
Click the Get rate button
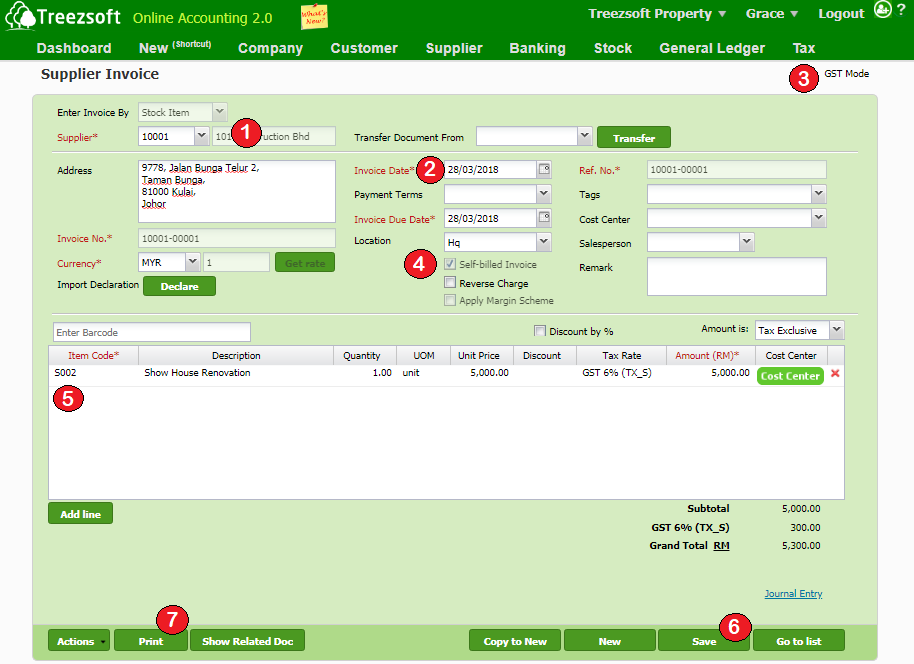[305, 263]
